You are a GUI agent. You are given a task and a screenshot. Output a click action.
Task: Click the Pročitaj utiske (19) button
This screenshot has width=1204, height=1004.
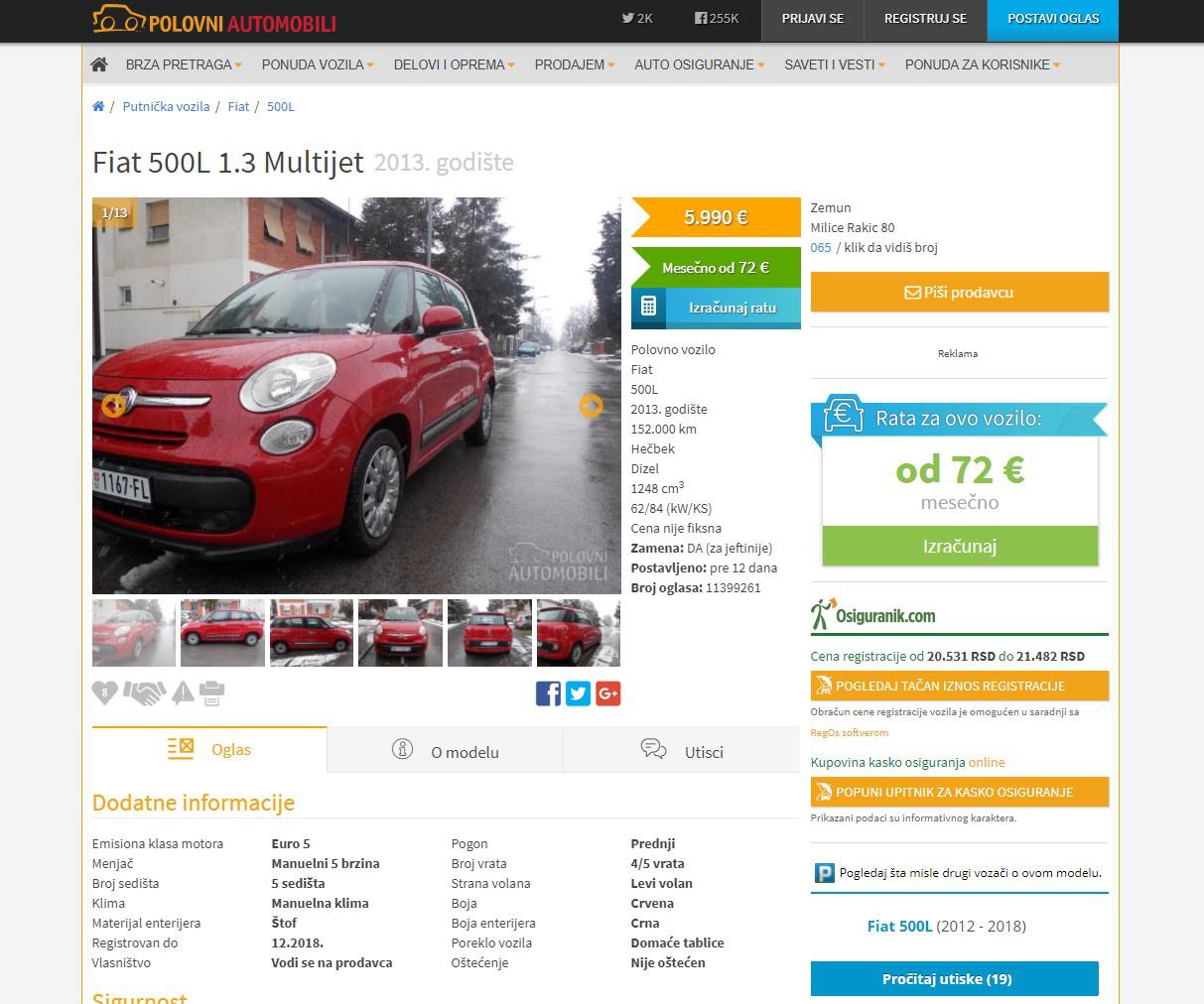tap(955, 978)
